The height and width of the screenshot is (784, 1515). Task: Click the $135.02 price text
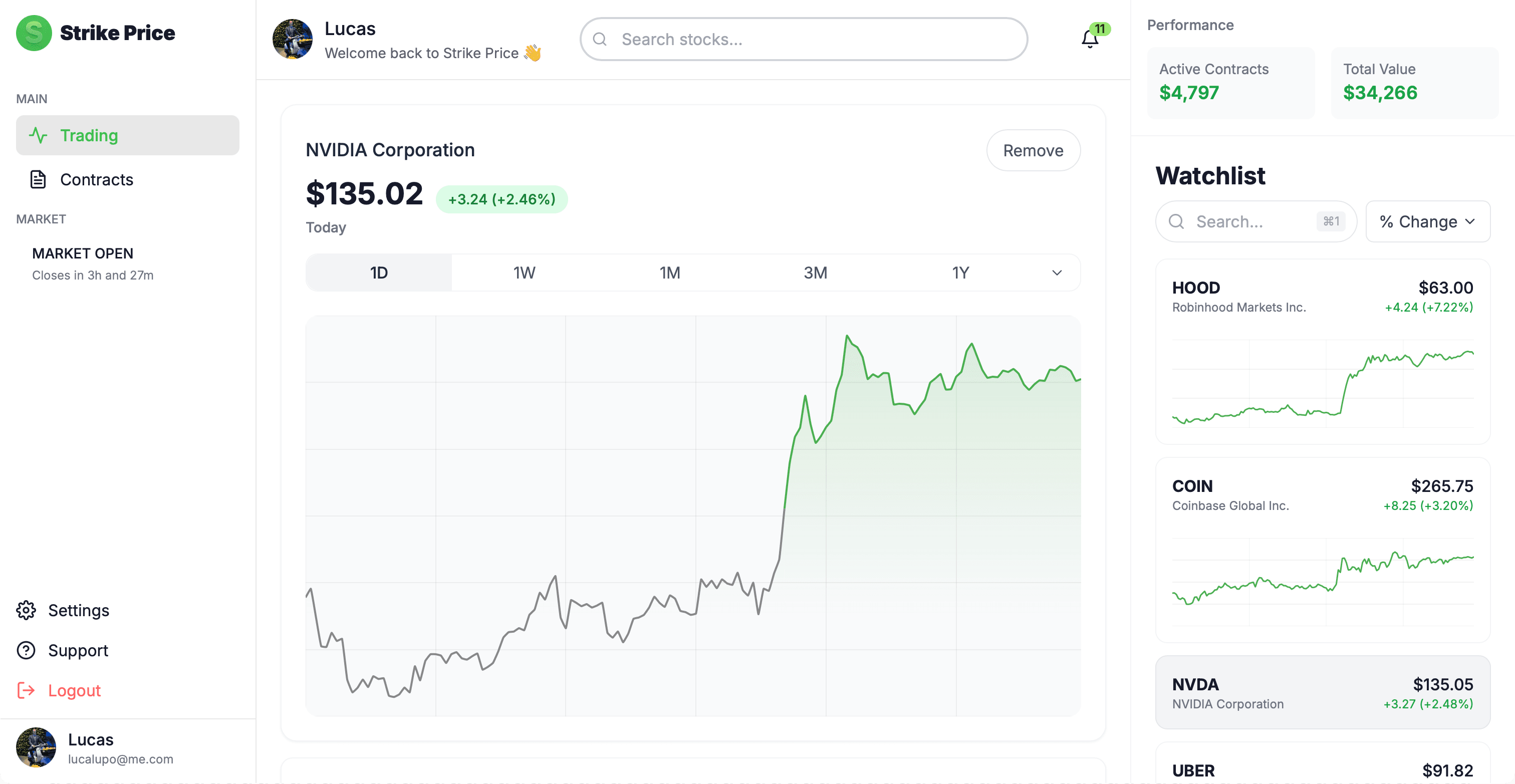click(364, 193)
